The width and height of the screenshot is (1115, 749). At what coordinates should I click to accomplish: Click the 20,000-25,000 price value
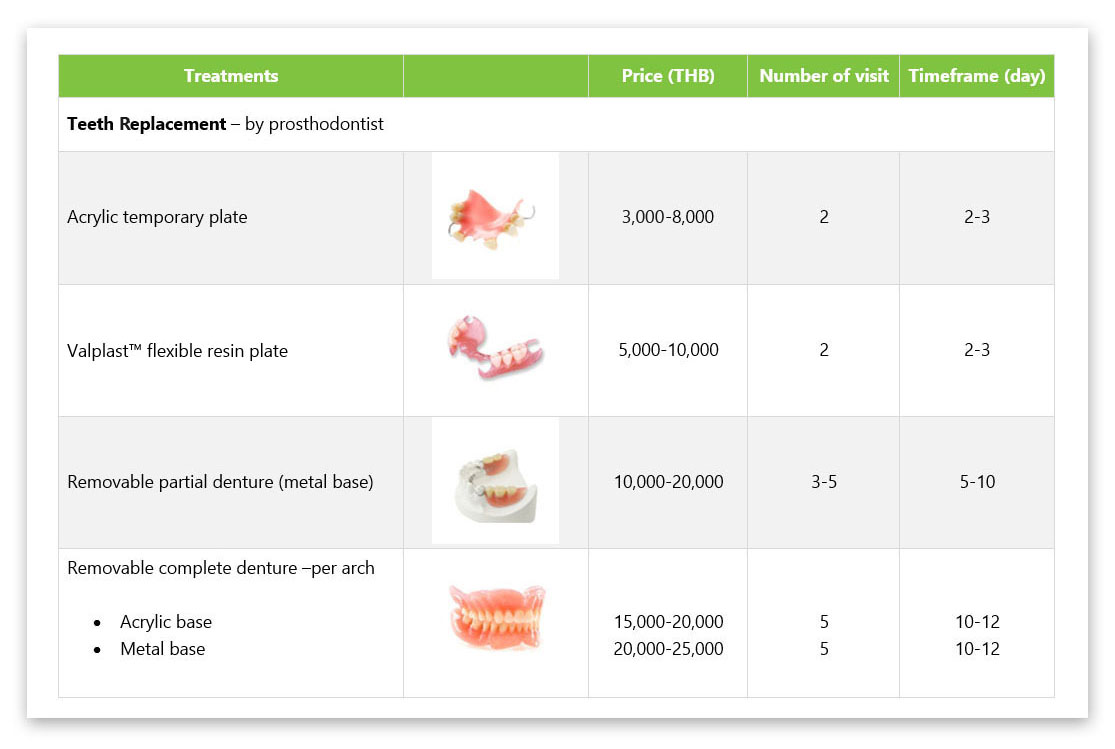pyautogui.click(x=668, y=649)
